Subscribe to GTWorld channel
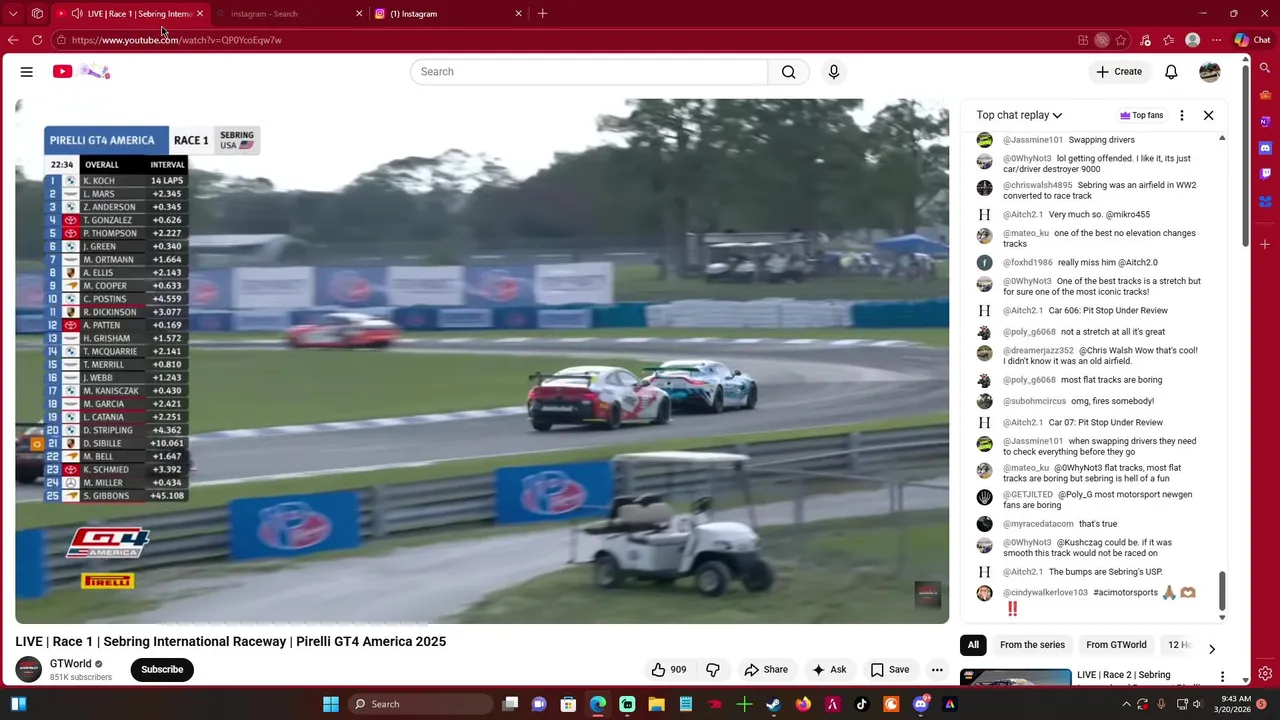Viewport: 1280px width, 720px height. 162,670
